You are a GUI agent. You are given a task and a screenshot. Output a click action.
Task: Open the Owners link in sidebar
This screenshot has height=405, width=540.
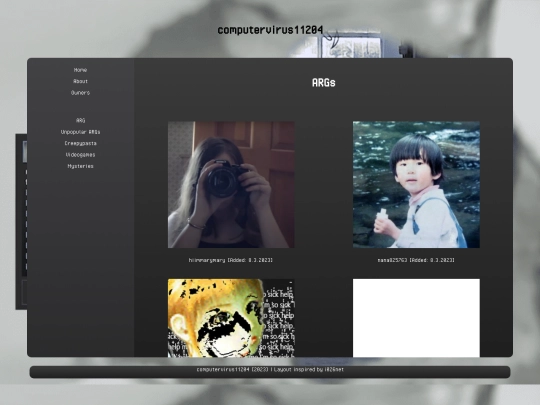(x=80, y=93)
